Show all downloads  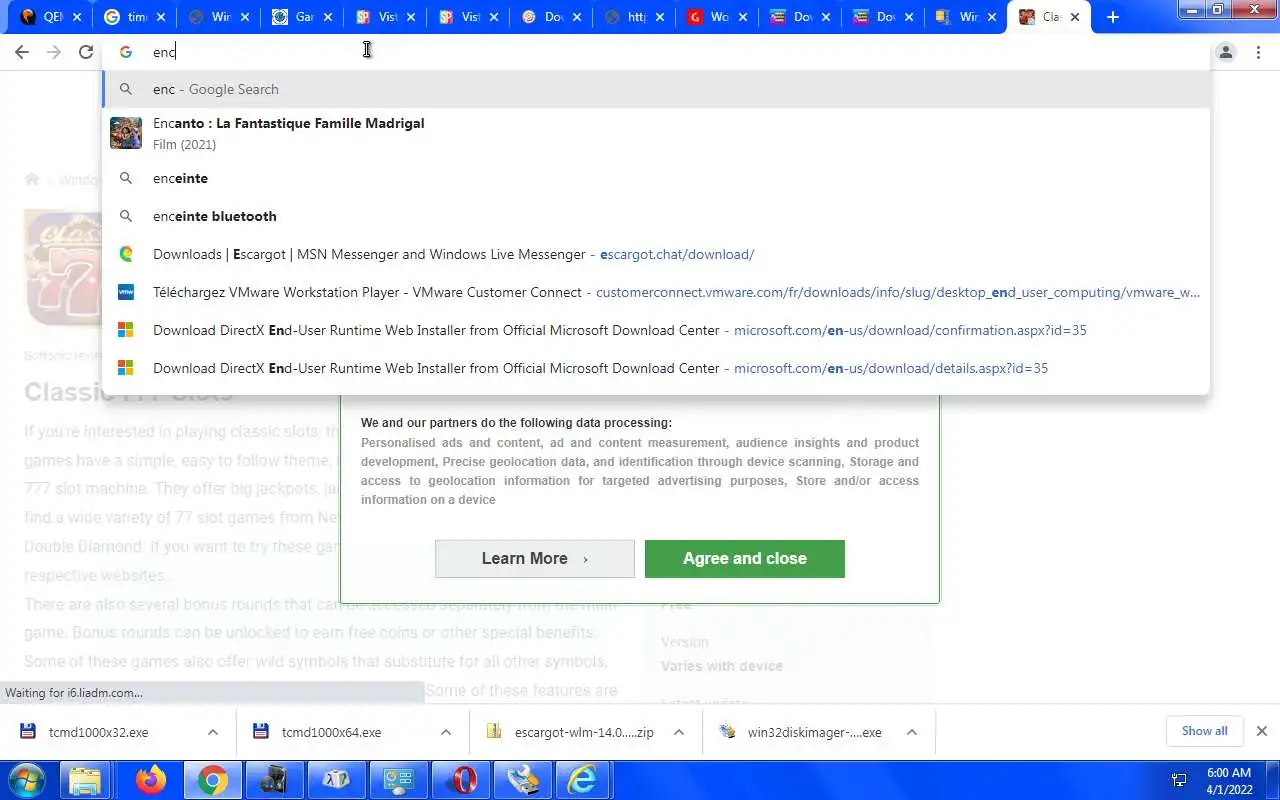click(x=1204, y=731)
